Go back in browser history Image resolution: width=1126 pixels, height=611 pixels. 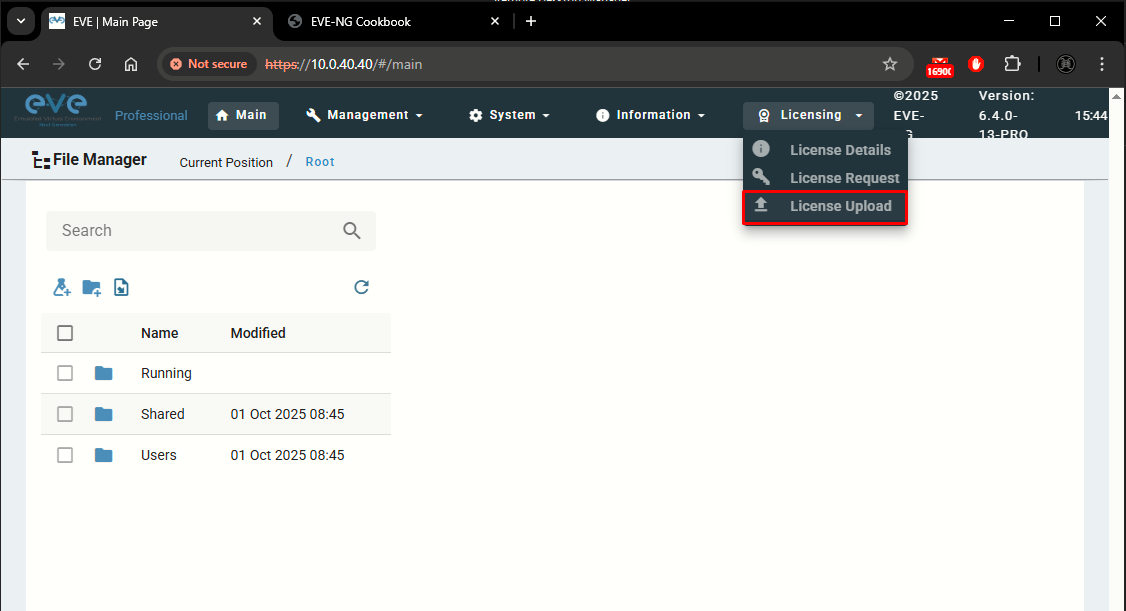[23, 64]
